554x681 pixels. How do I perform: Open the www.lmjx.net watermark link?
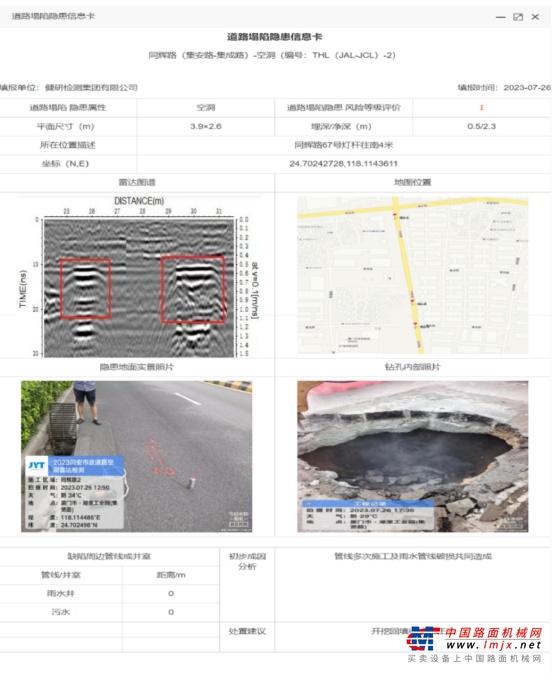pyautogui.click(x=494, y=645)
